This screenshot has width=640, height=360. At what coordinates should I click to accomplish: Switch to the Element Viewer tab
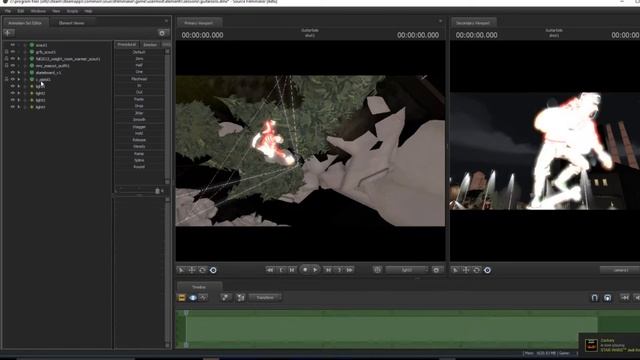click(x=71, y=23)
